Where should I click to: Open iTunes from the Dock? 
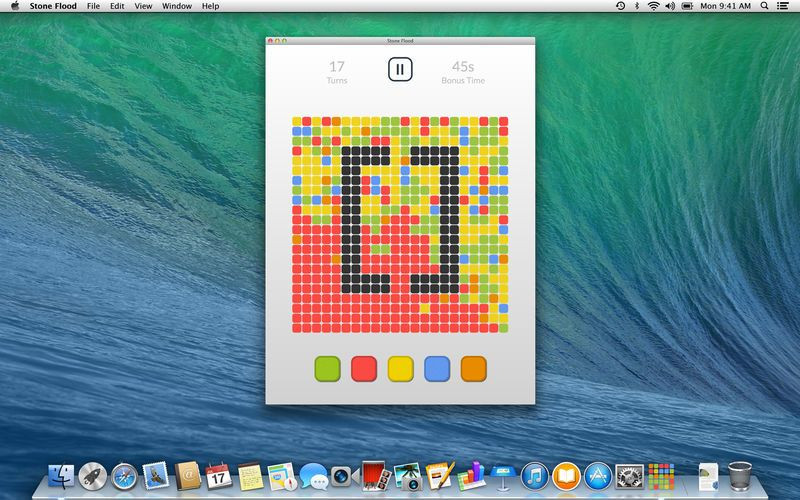(534, 477)
